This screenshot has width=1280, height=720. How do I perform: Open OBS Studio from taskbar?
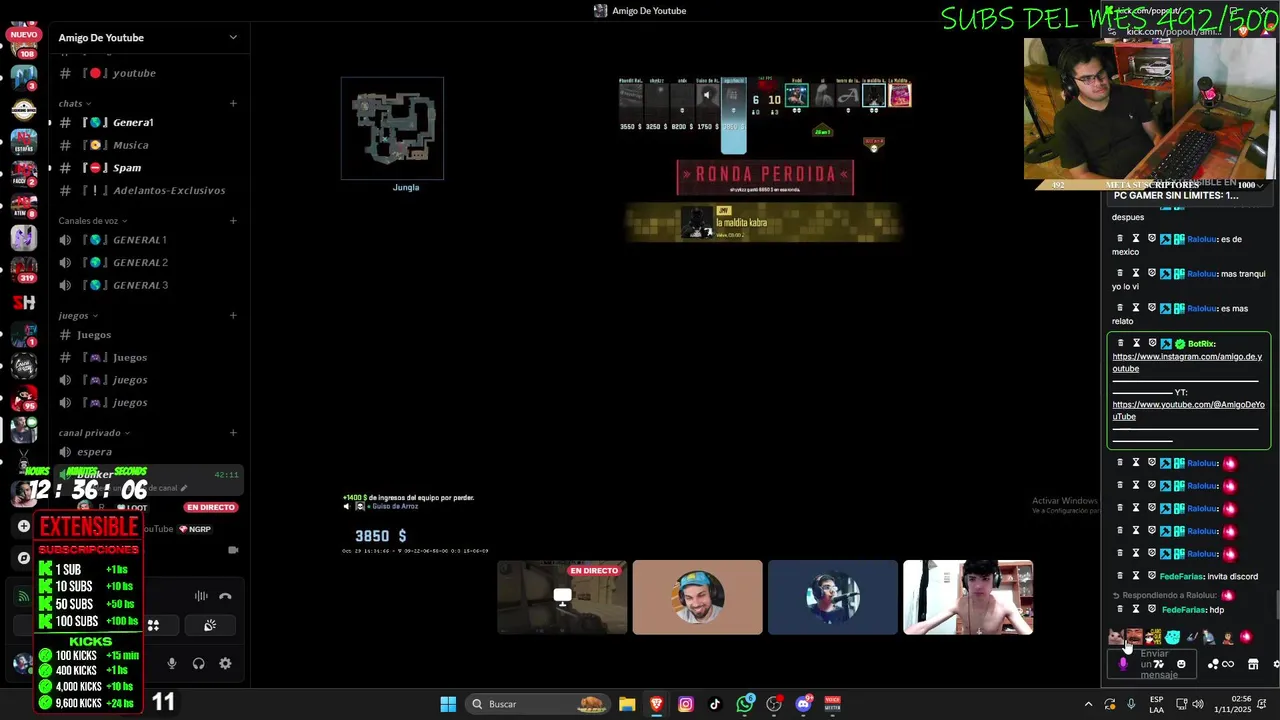[x=774, y=704]
